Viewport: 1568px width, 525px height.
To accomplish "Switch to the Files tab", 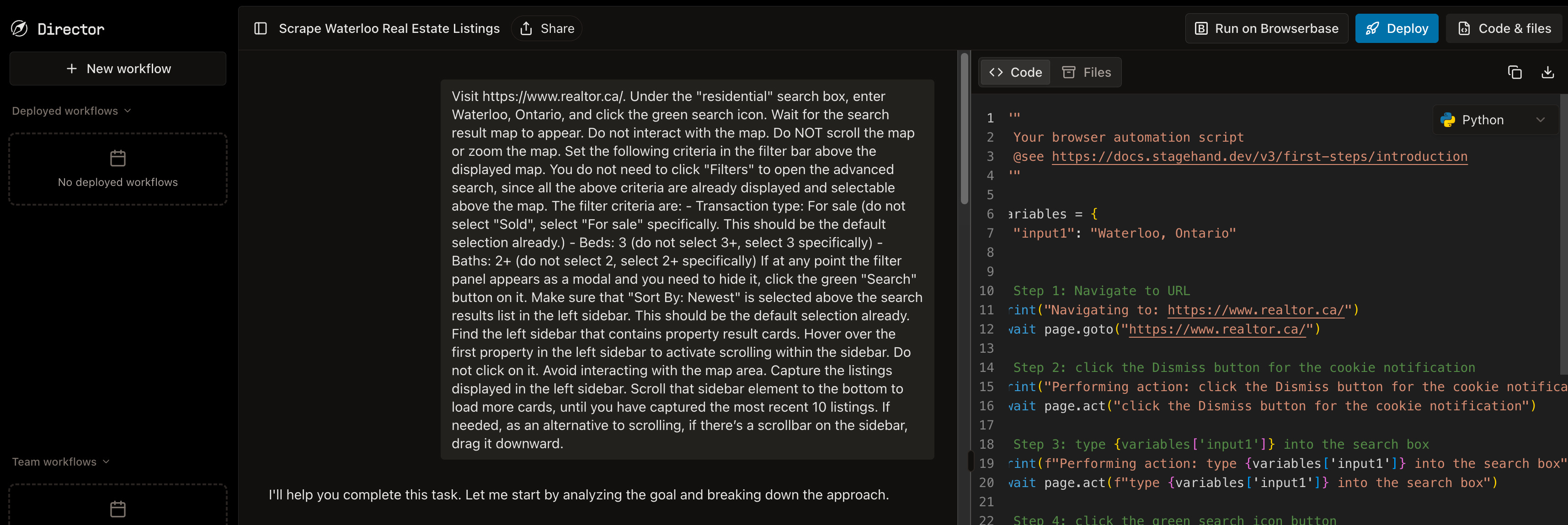I will pyautogui.click(x=1087, y=72).
